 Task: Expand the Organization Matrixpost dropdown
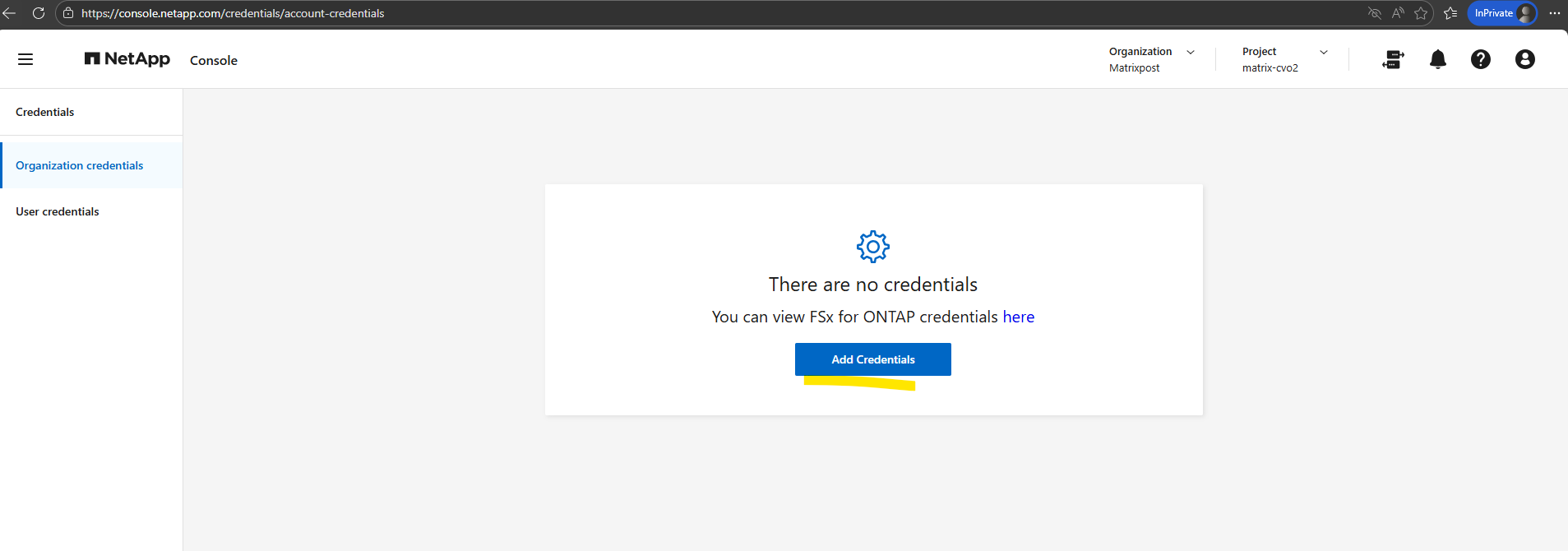(x=1151, y=59)
